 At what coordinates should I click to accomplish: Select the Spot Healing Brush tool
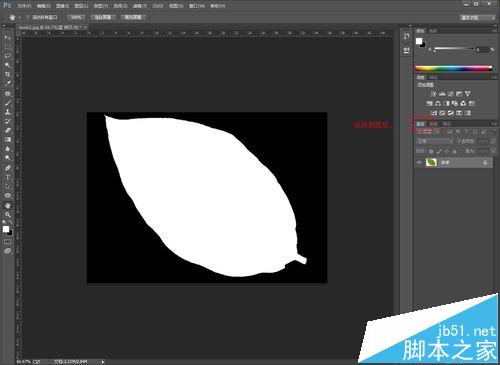7,94
